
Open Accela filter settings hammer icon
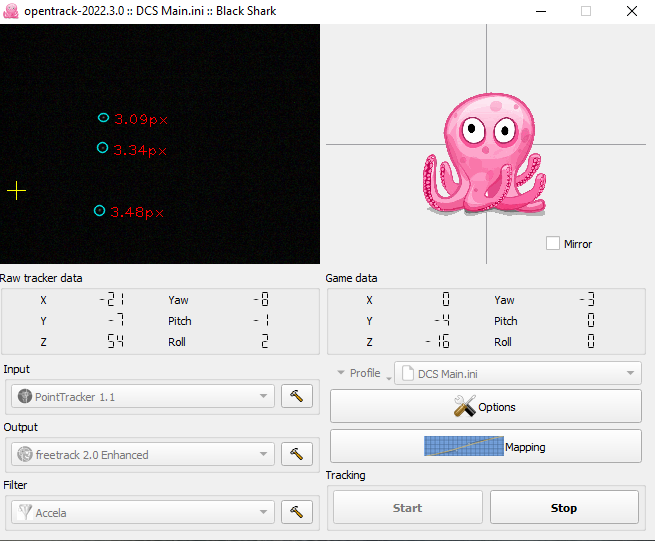point(296,513)
